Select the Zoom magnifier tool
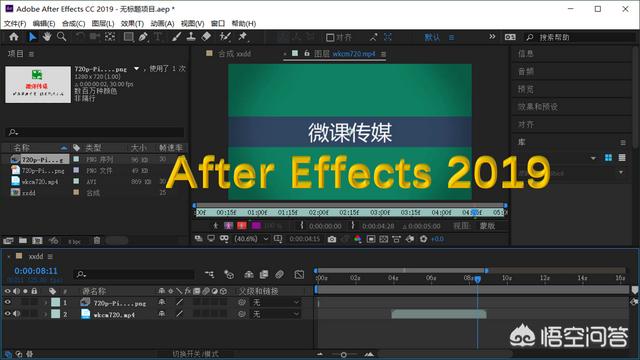This screenshot has width=640, height=360. pyautogui.click(x=62, y=37)
